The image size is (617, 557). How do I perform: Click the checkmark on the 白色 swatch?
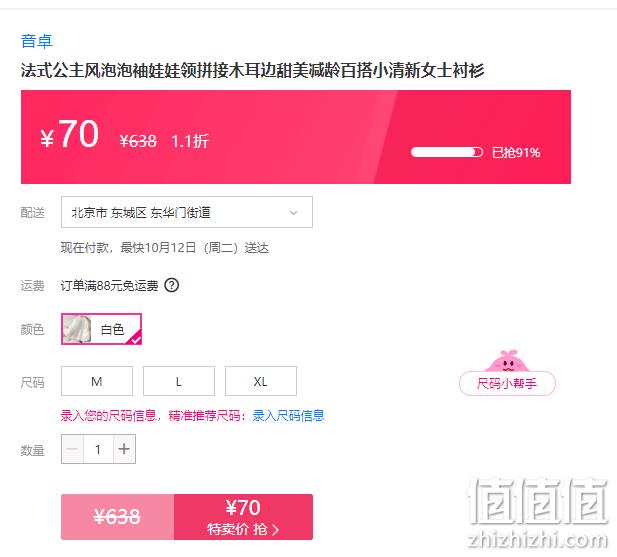pyautogui.click(x=136, y=339)
